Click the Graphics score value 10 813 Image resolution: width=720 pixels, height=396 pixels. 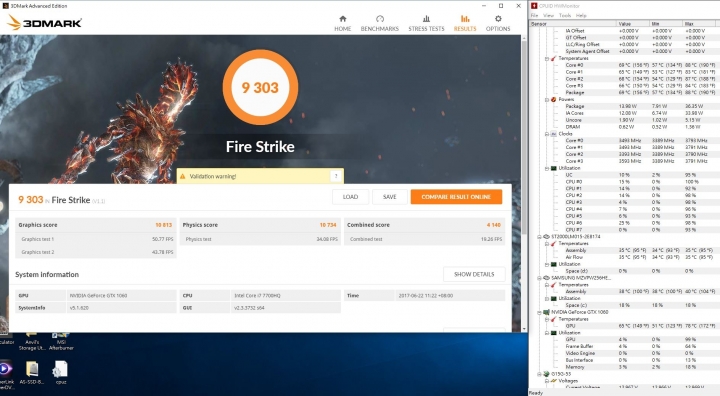coord(163,225)
